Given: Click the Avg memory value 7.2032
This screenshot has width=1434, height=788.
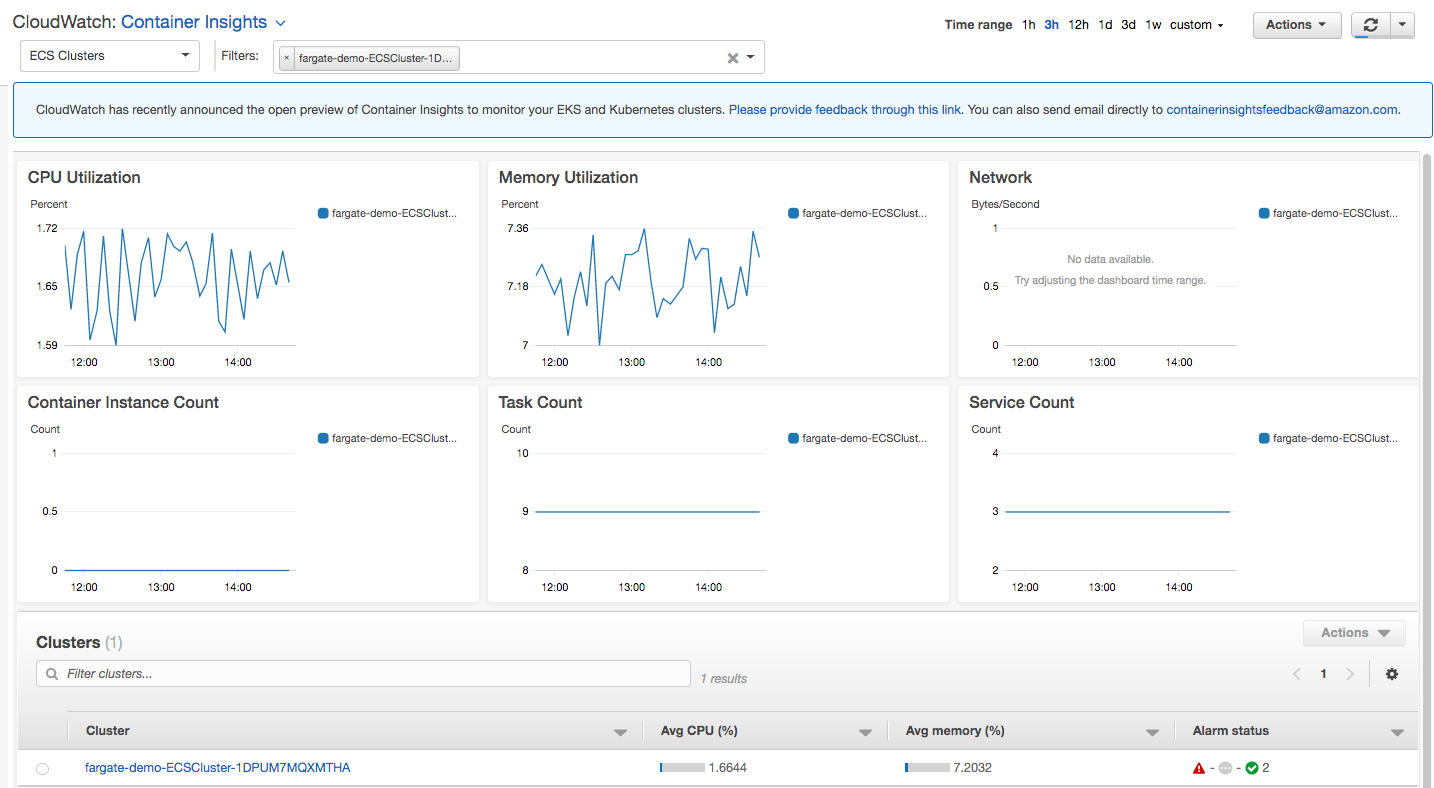Looking at the screenshot, I should [x=972, y=768].
